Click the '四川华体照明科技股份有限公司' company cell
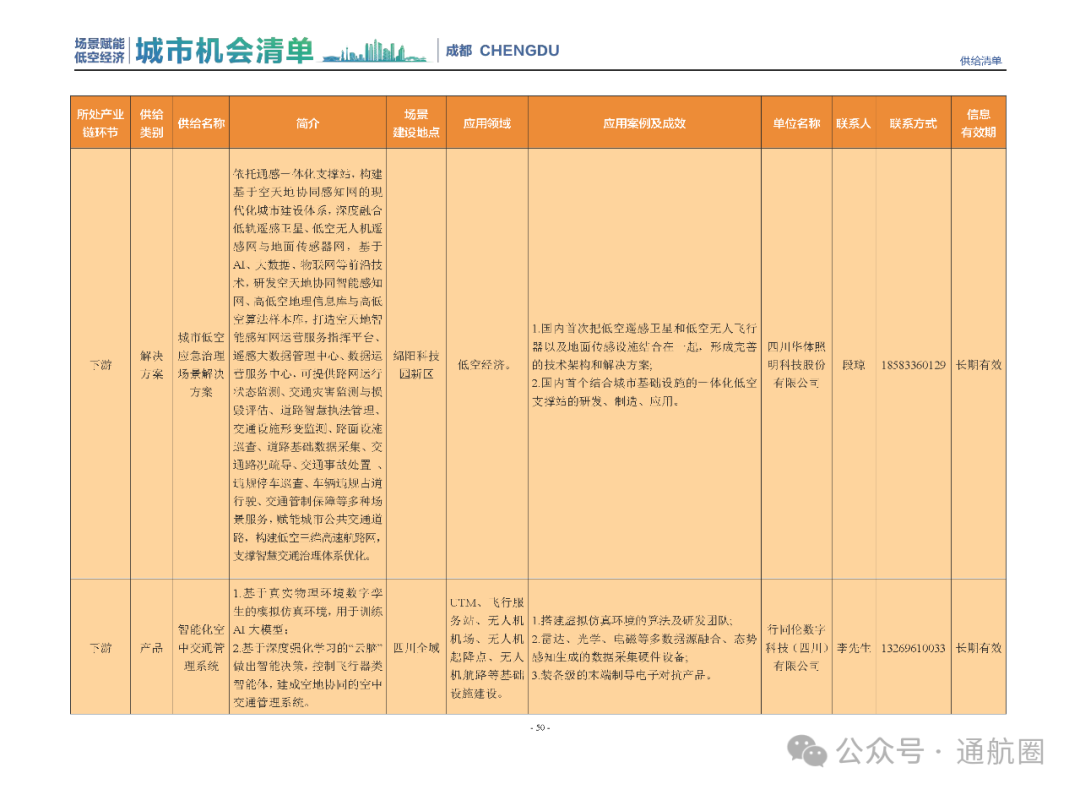Image resolution: width=1080 pixels, height=795 pixels. tap(796, 364)
